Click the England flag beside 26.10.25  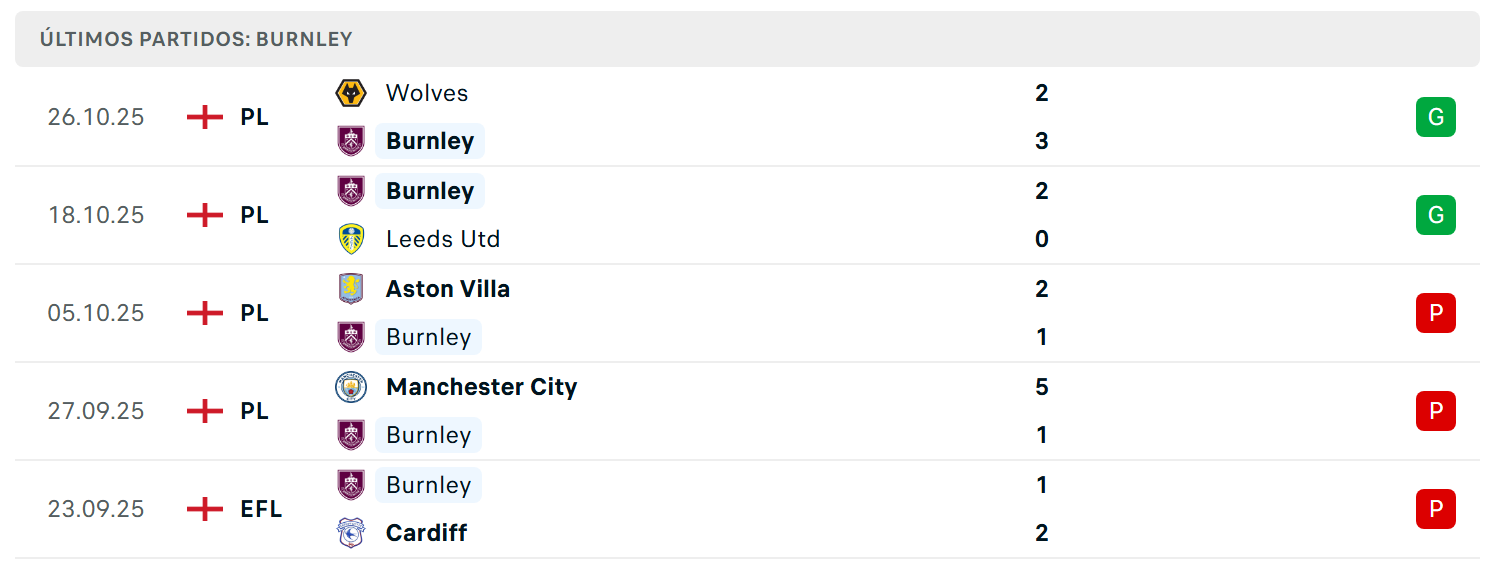205,117
